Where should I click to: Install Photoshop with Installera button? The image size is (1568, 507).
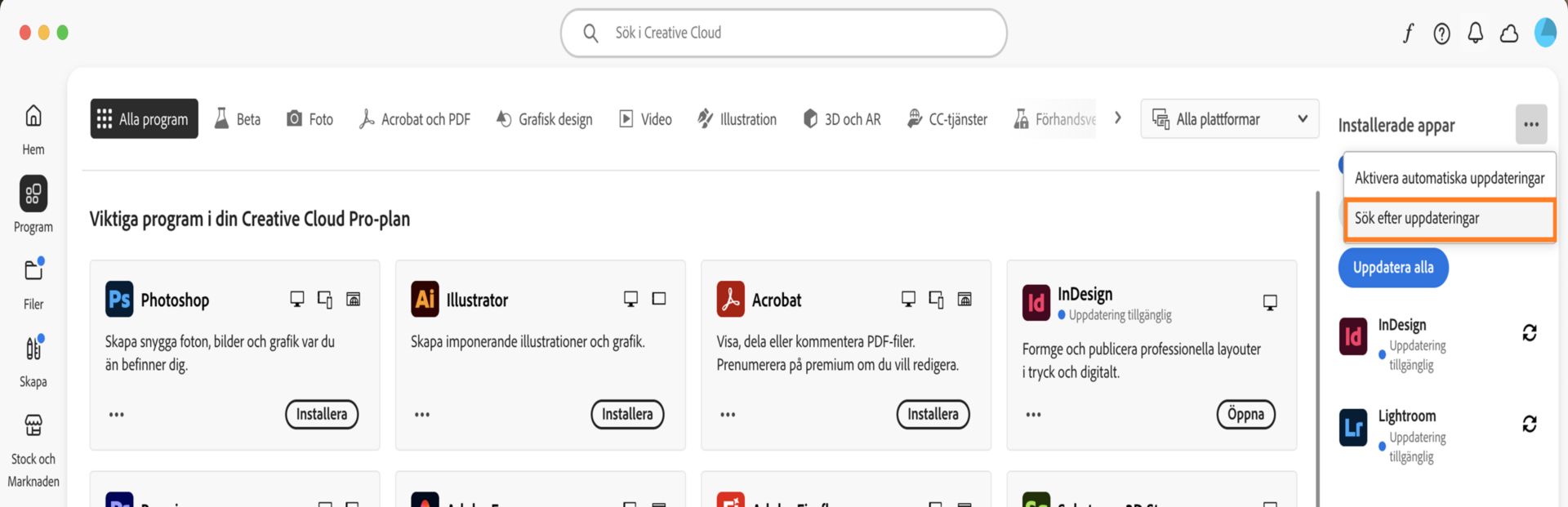point(322,414)
